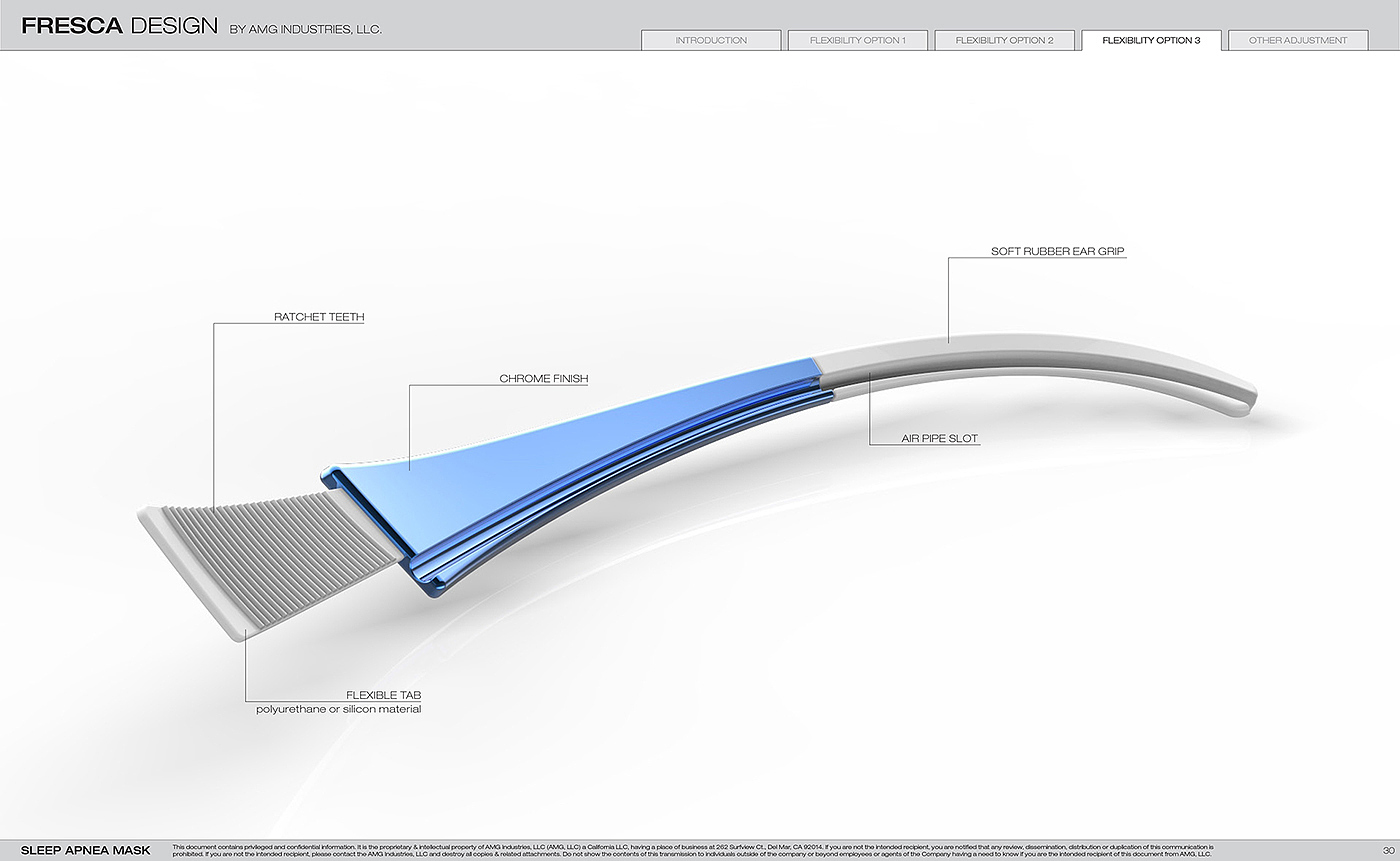The width and height of the screenshot is (1400, 861).
Task: Click the Fresca Design title
Action: tap(119, 26)
